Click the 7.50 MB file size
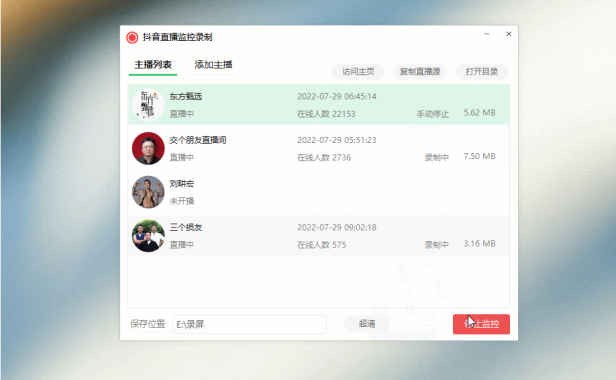Viewport: 616px width, 380px height. click(479, 156)
